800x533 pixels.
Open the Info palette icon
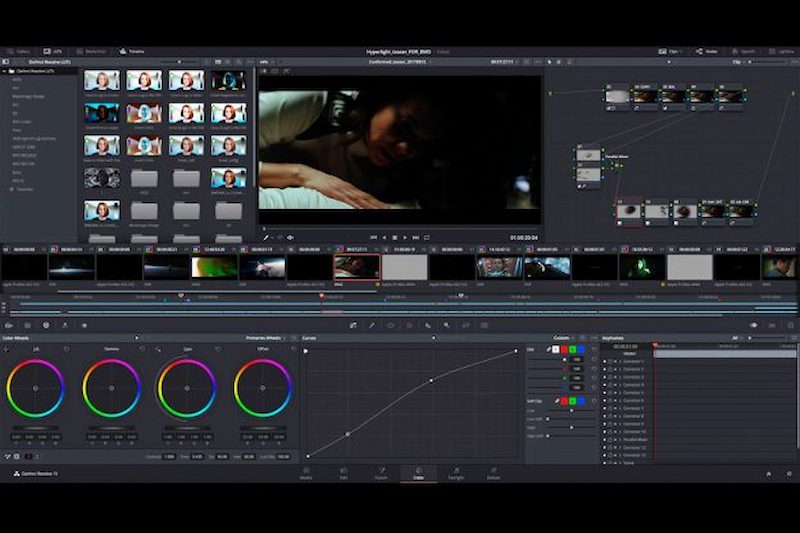pos(791,325)
